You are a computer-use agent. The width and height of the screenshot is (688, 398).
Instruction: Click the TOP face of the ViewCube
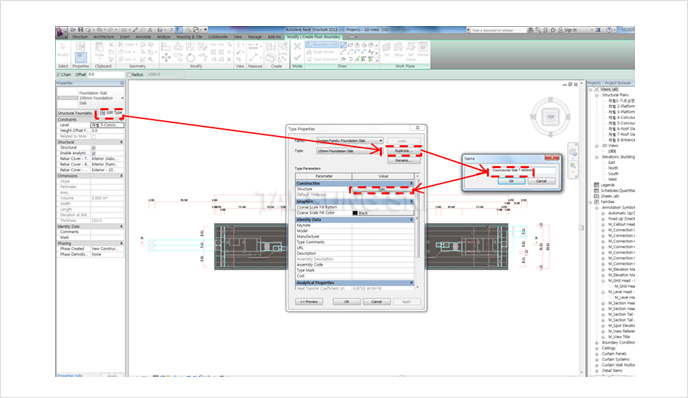tap(551, 117)
